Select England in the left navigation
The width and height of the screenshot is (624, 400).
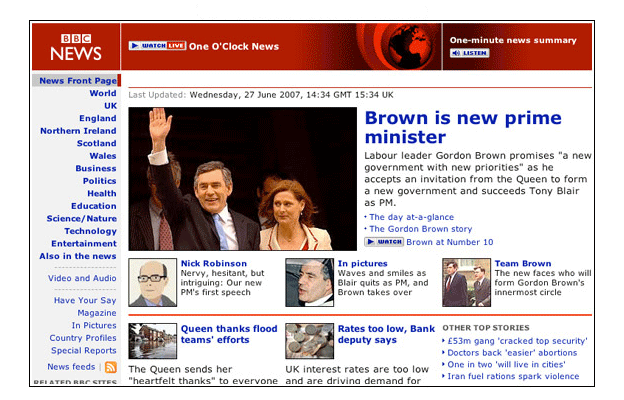(x=98, y=118)
